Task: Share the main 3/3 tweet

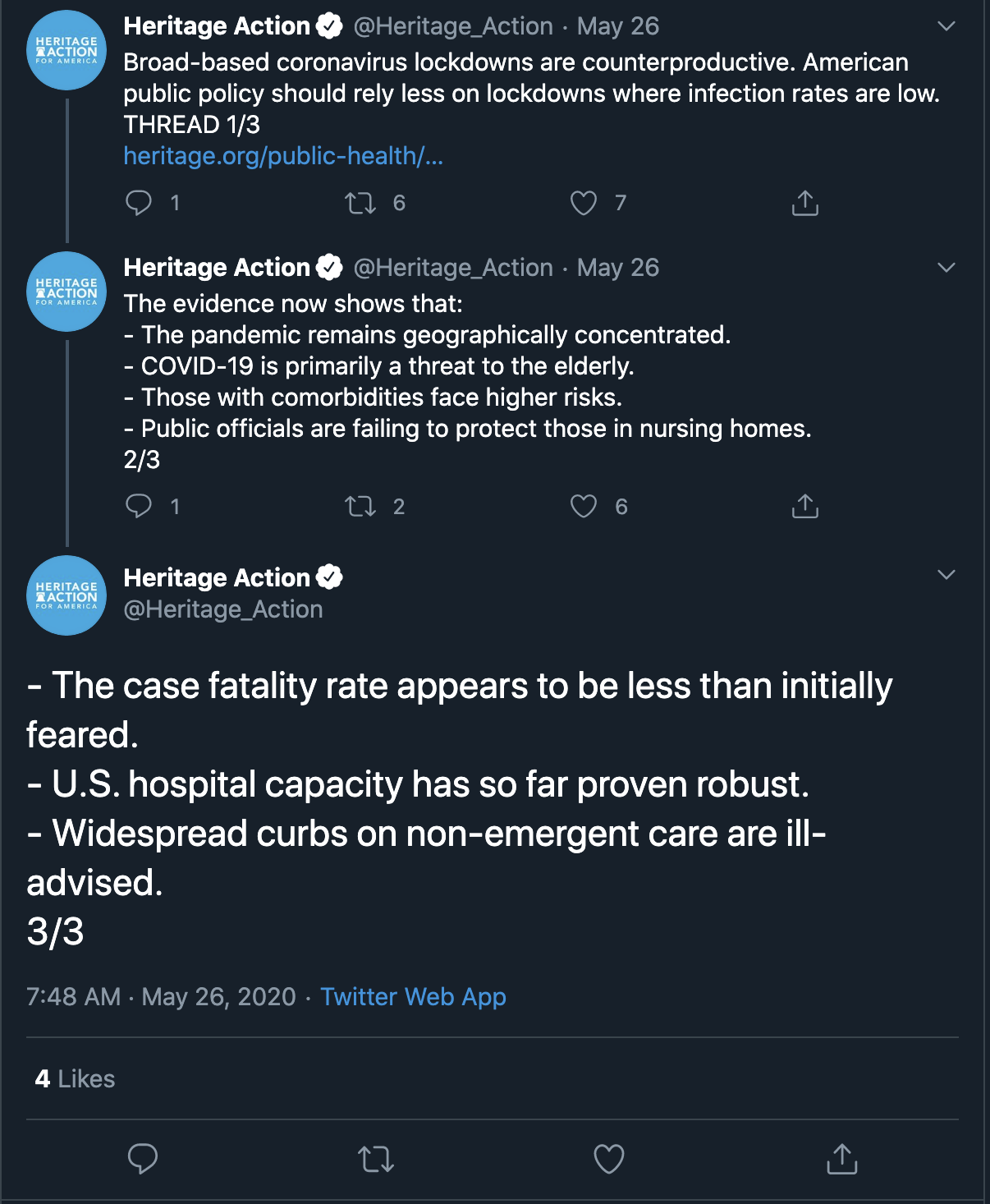Action: (x=842, y=1159)
